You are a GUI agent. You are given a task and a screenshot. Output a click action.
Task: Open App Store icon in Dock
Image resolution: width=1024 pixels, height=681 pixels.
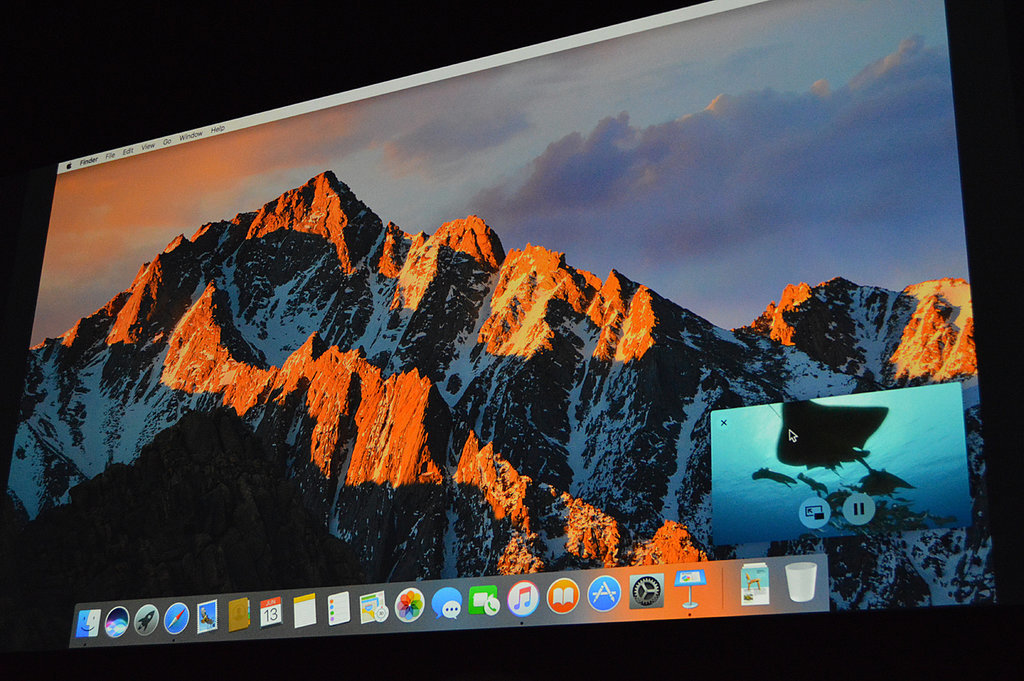coord(604,593)
